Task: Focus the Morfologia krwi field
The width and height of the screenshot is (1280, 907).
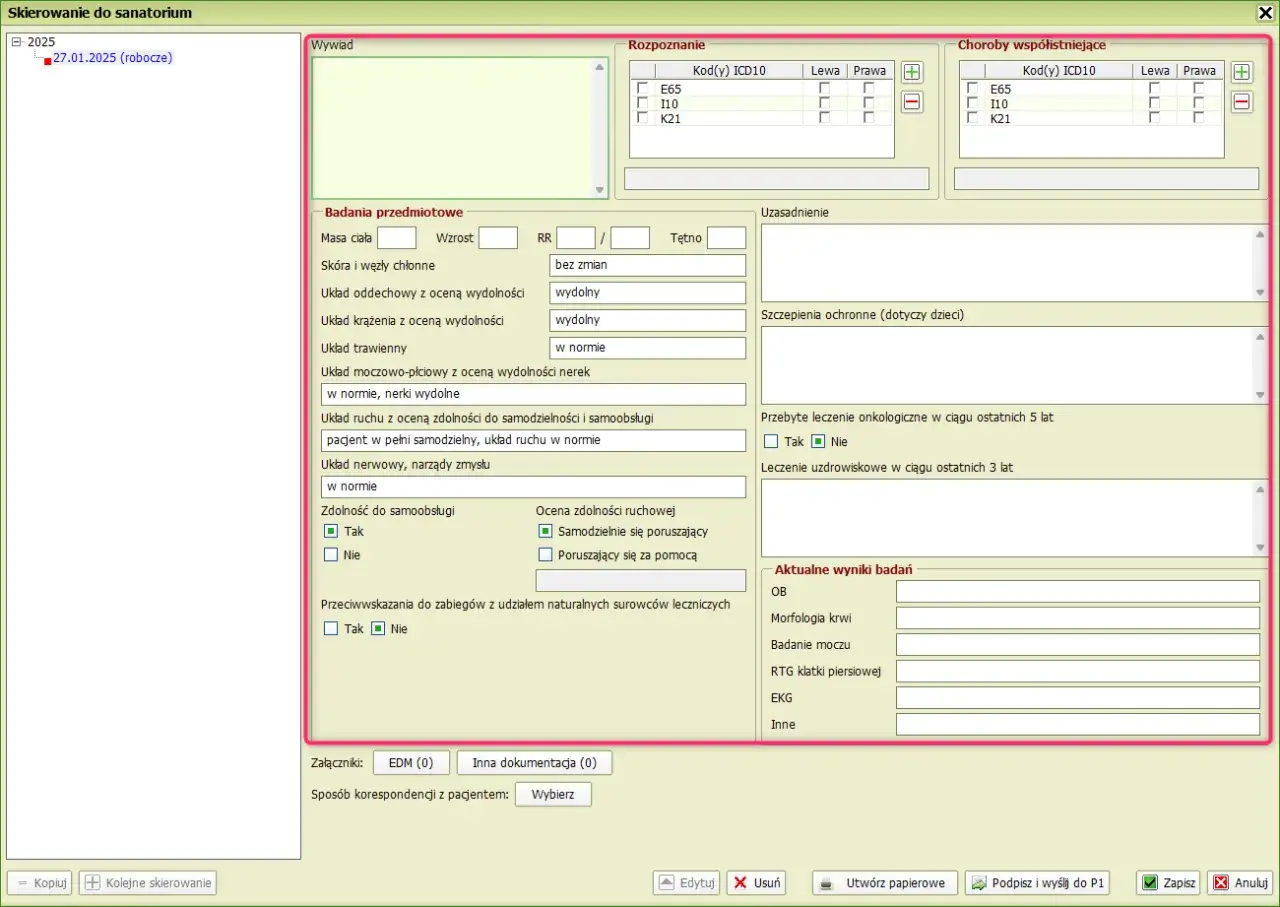Action: coord(1078,618)
